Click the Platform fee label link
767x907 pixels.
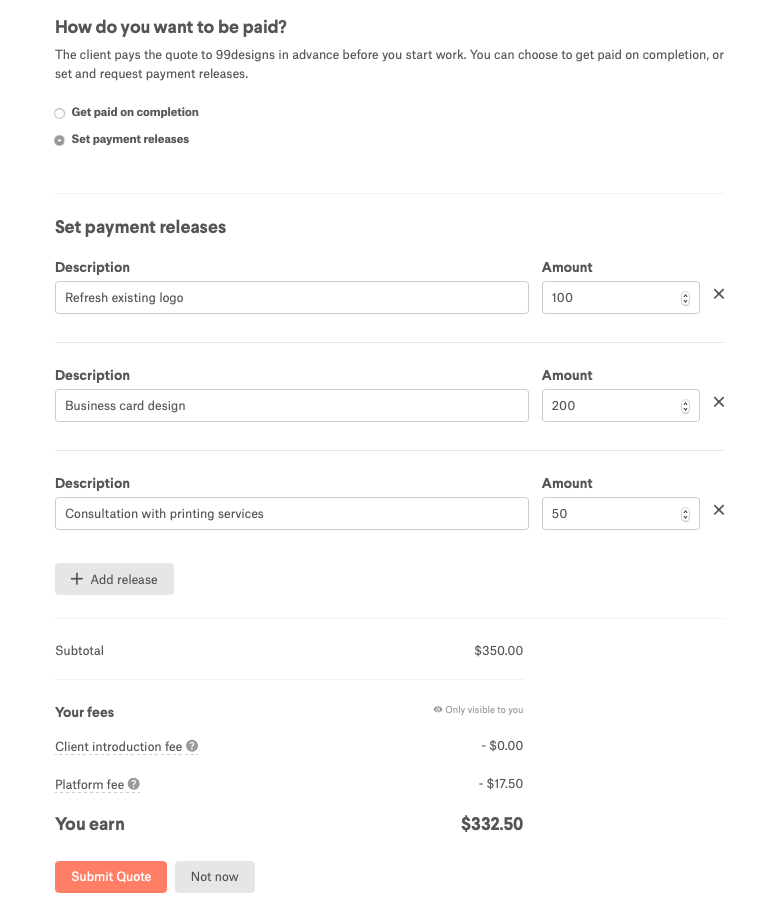(x=90, y=785)
